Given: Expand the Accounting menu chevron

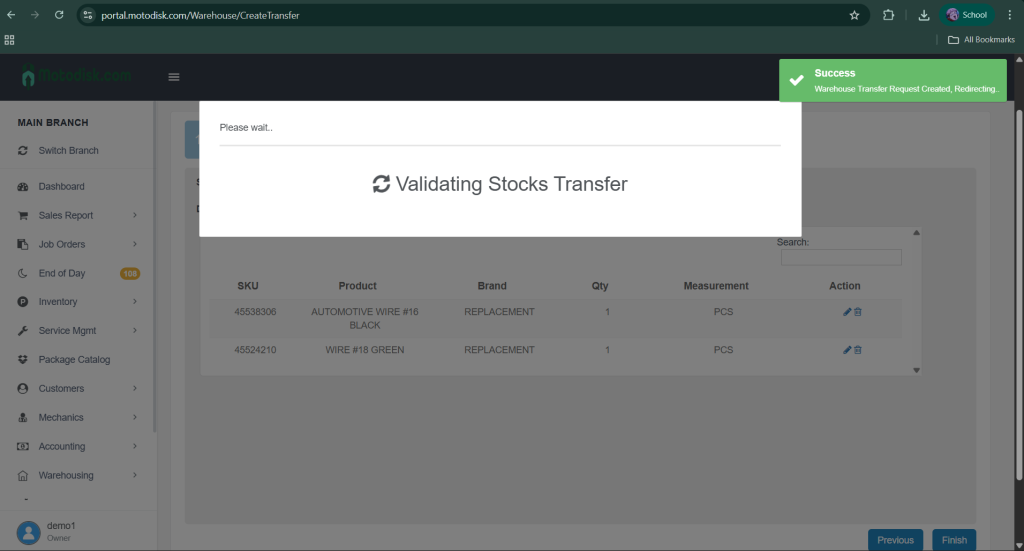Looking at the screenshot, I should (x=135, y=446).
